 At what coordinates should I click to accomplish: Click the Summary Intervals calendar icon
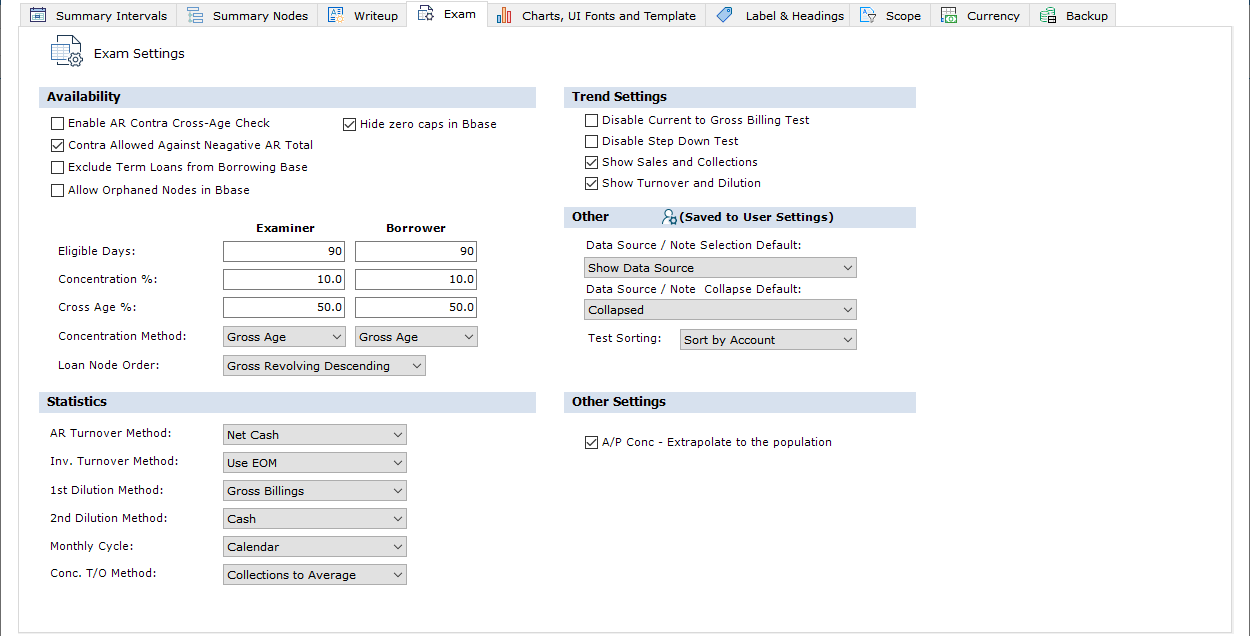point(38,15)
